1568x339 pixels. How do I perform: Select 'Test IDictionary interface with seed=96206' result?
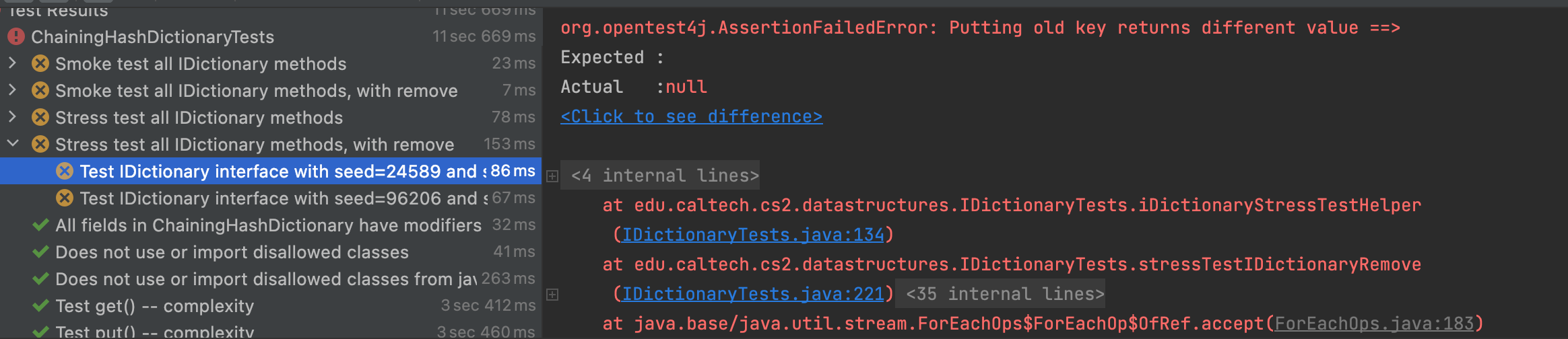pos(283,198)
